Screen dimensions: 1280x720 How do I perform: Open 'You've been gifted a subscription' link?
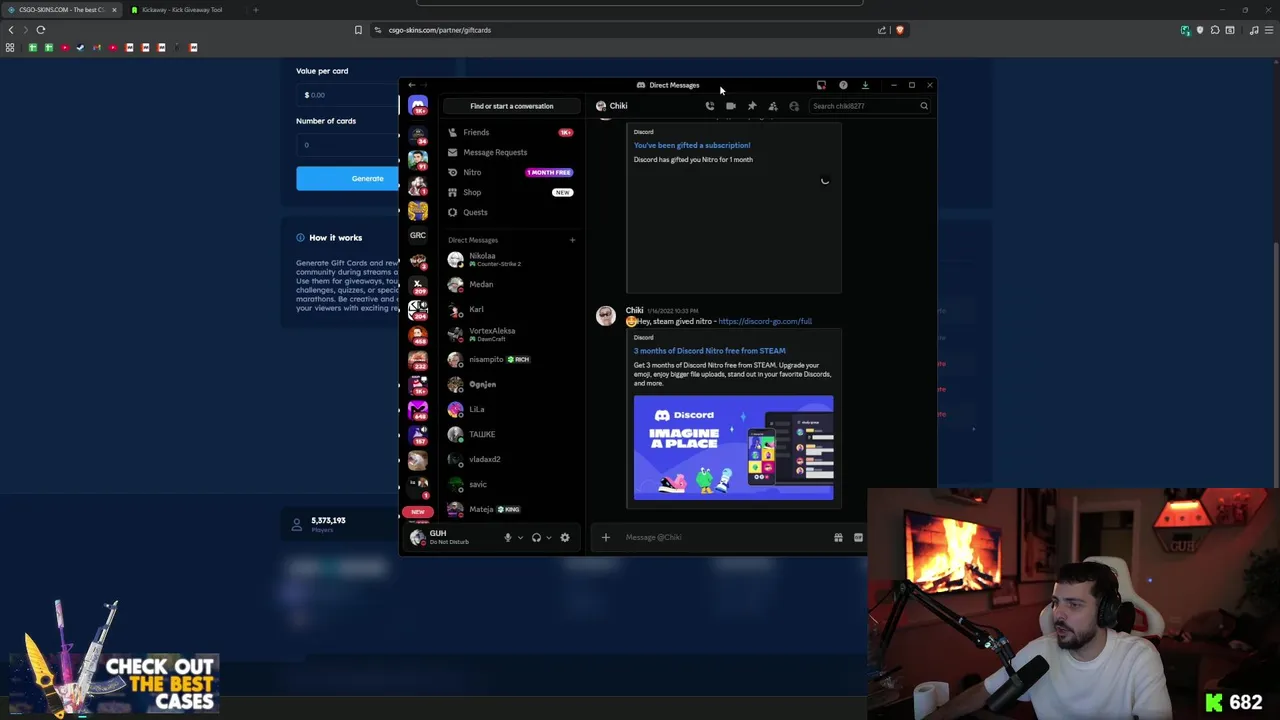pyautogui.click(x=692, y=145)
